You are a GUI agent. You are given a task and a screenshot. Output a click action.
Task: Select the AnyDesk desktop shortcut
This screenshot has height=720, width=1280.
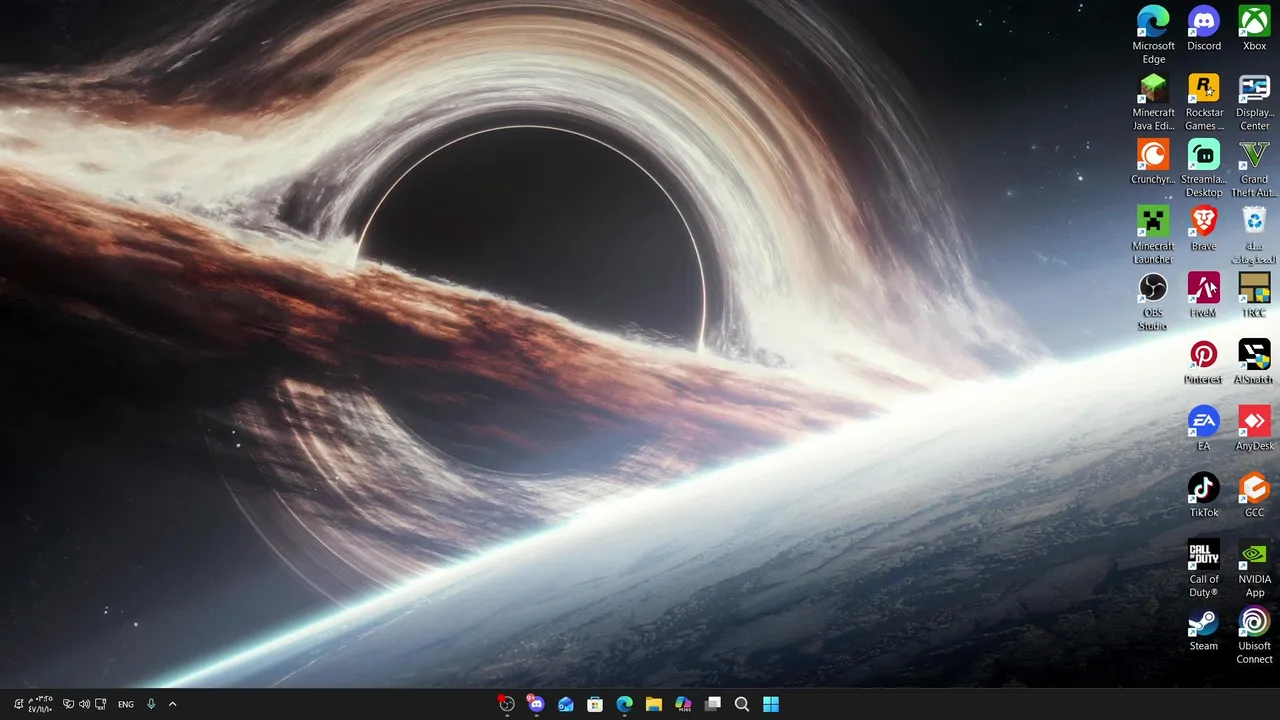click(1254, 428)
